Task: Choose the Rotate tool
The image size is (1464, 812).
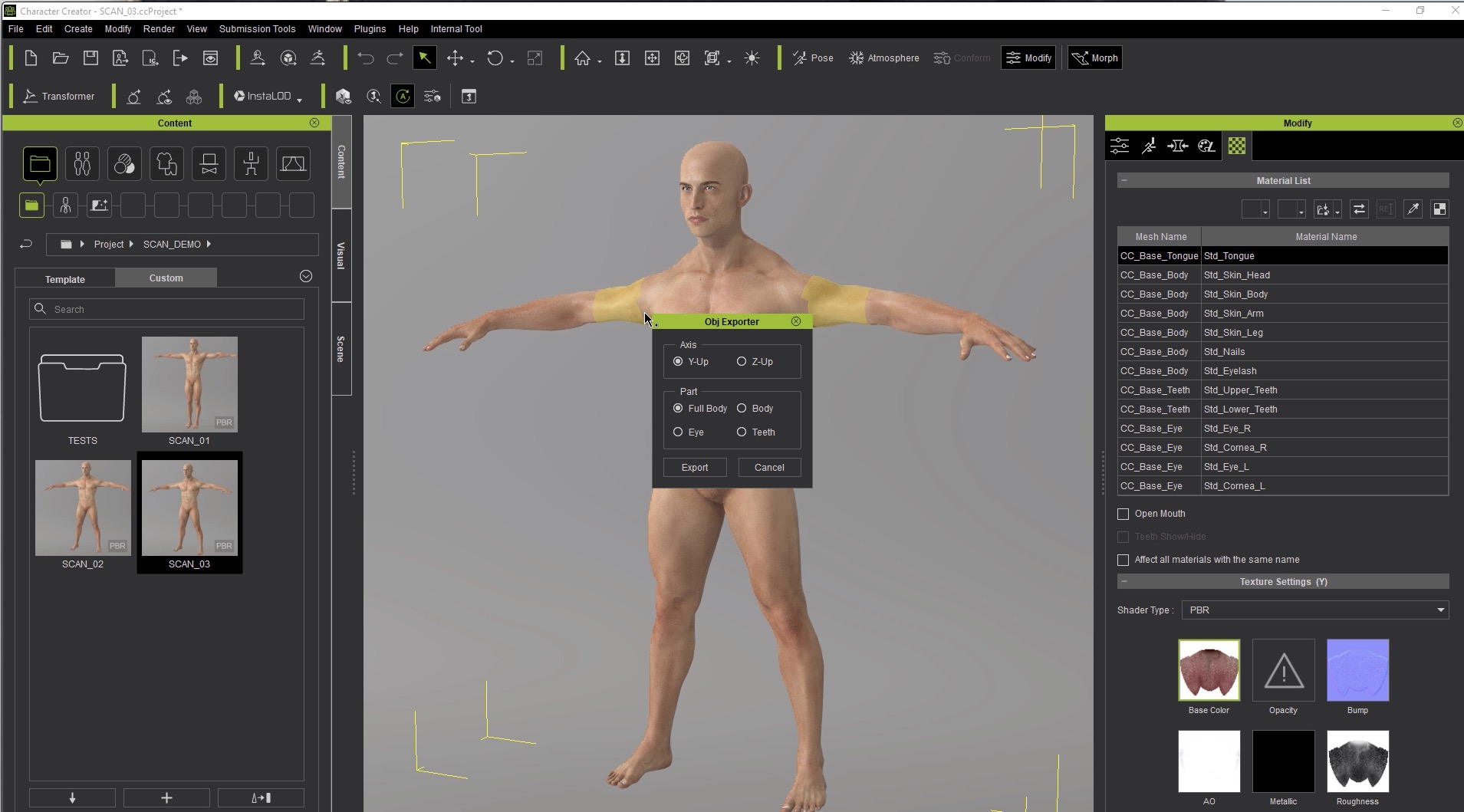Action: tap(495, 58)
